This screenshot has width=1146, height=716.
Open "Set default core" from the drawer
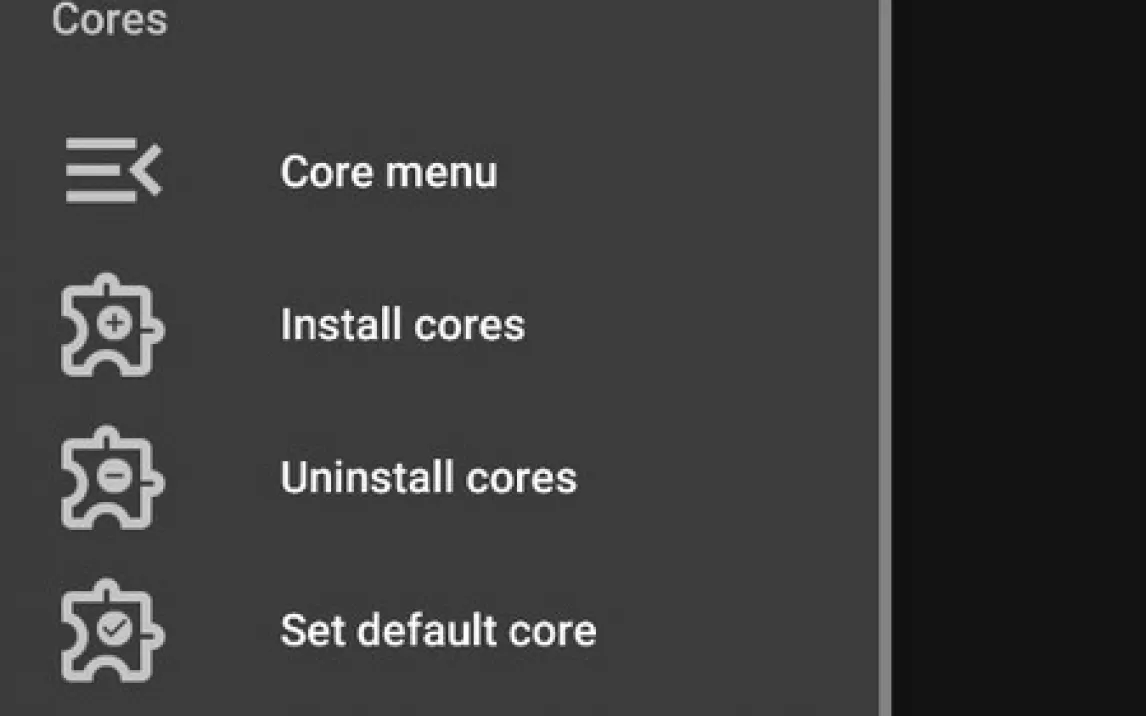click(438, 631)
